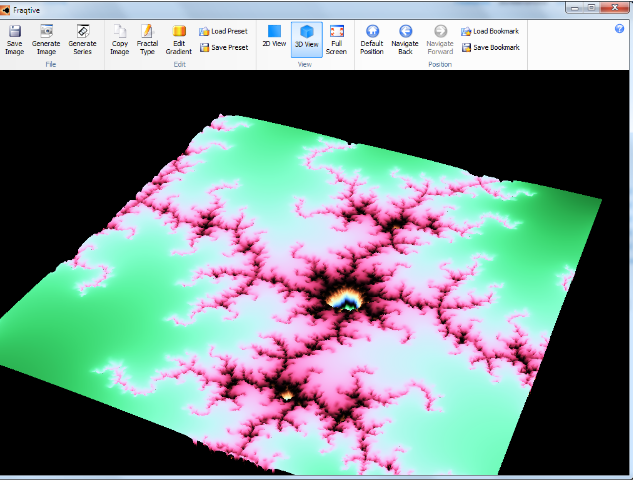
Task: Copy Image to clipboard
Action: pyautogui.click(x=119, y=39)
